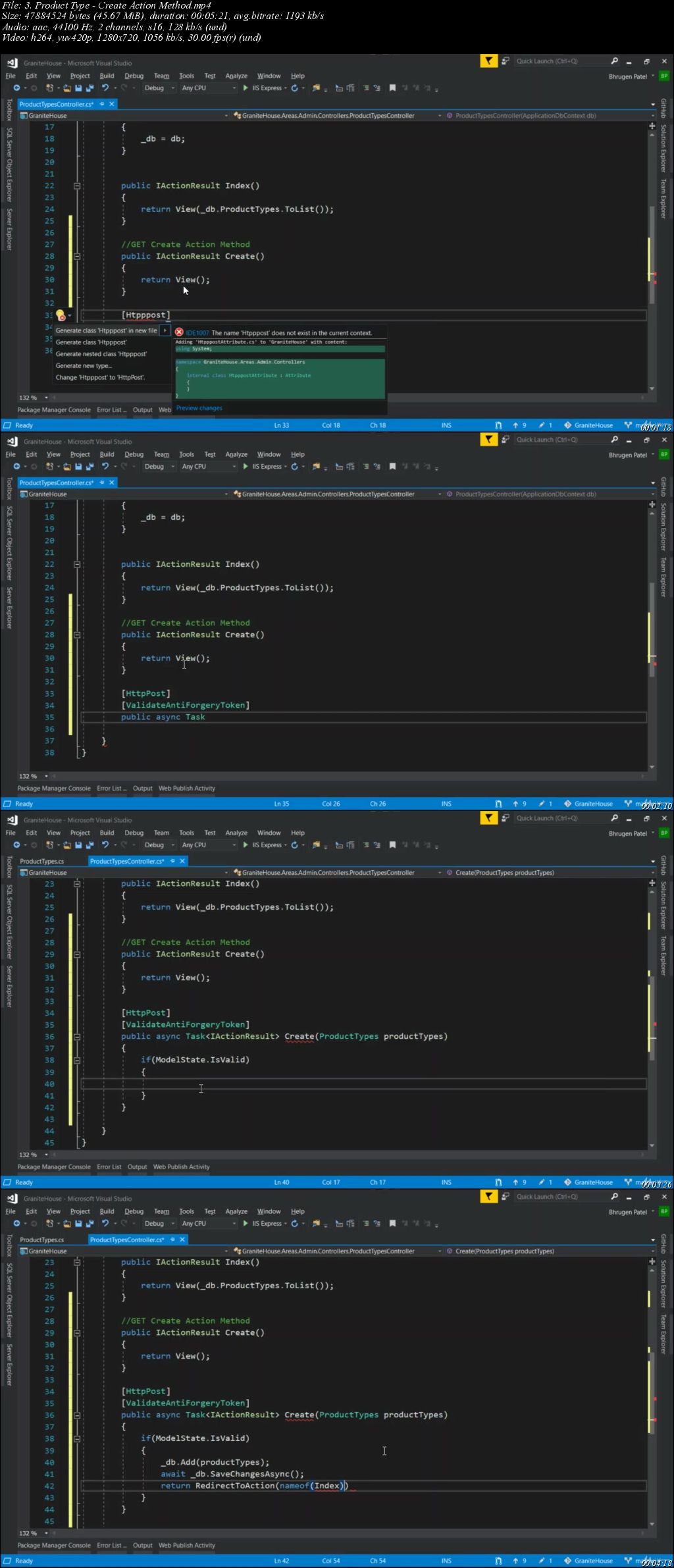Screen dimensions: 674x1568
Task: Click notifications flag icon in 00:04:18 frame
Action: coord(488,1197)
